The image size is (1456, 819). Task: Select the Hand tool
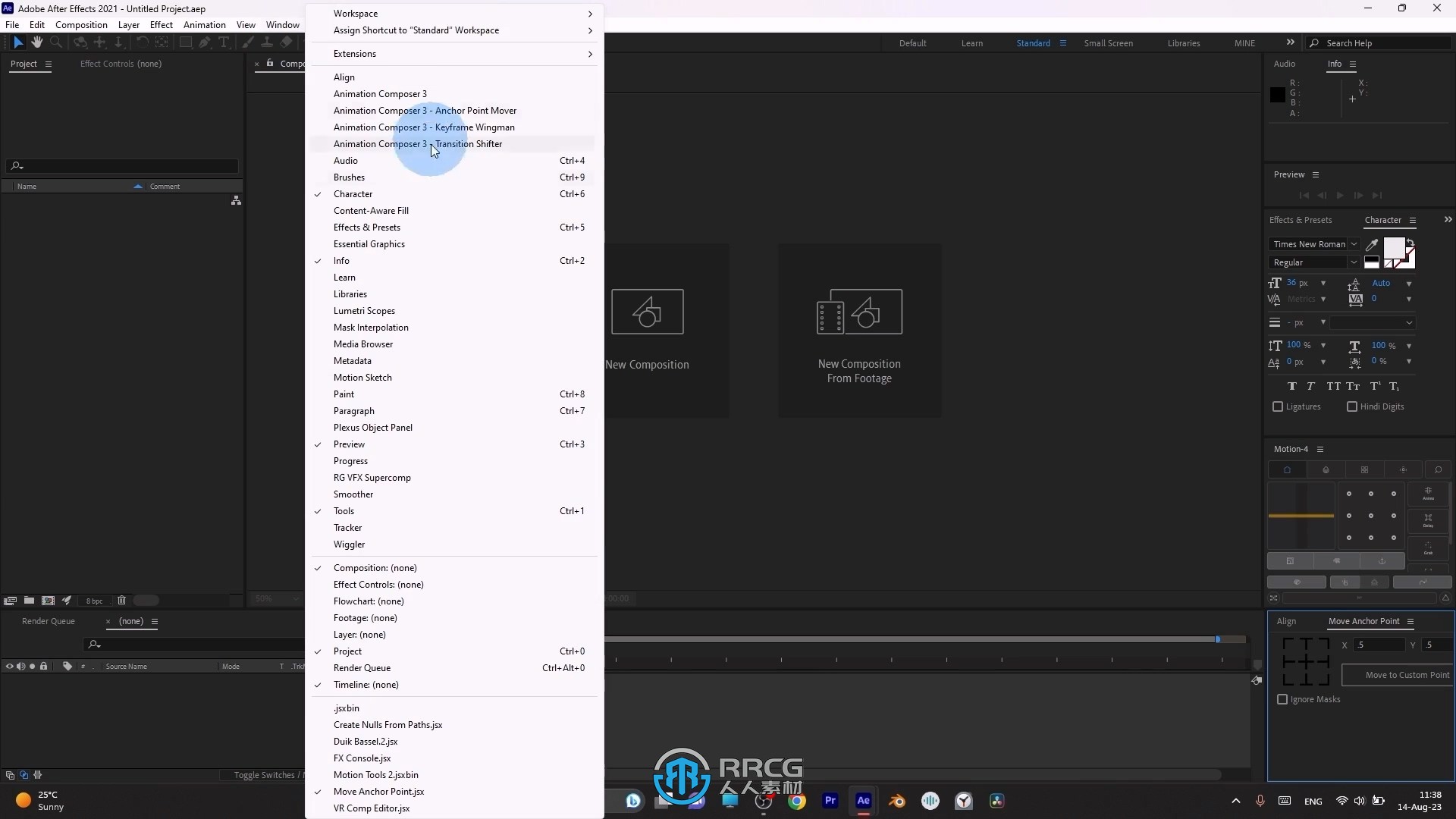[x=36, y=42]
